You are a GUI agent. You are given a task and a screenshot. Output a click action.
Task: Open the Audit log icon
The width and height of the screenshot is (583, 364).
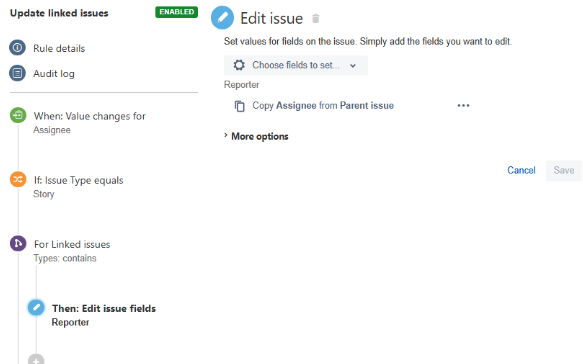pyautogui.click(x=17, y=73)
